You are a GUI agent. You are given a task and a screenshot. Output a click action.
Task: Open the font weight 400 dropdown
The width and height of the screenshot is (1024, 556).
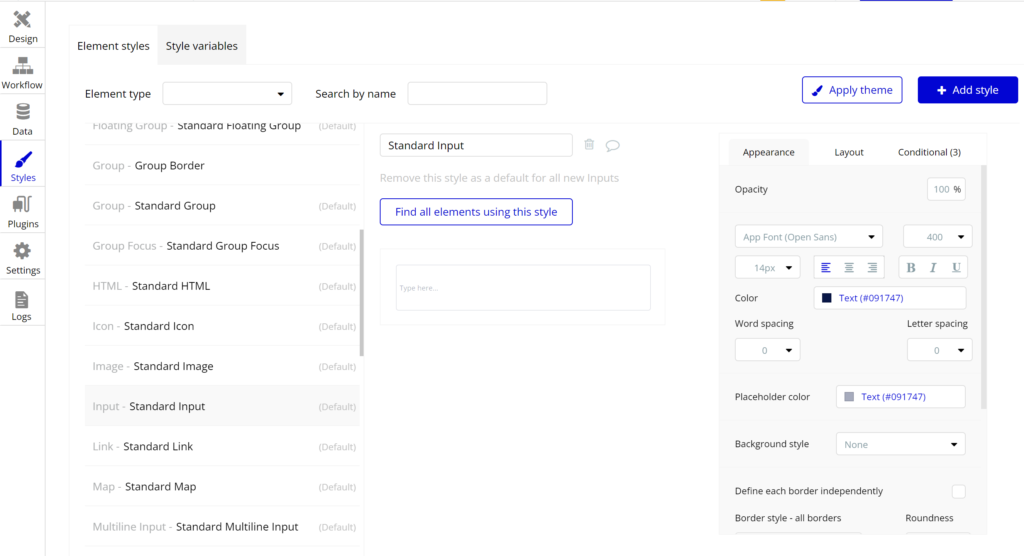click(x=937, y=237)
